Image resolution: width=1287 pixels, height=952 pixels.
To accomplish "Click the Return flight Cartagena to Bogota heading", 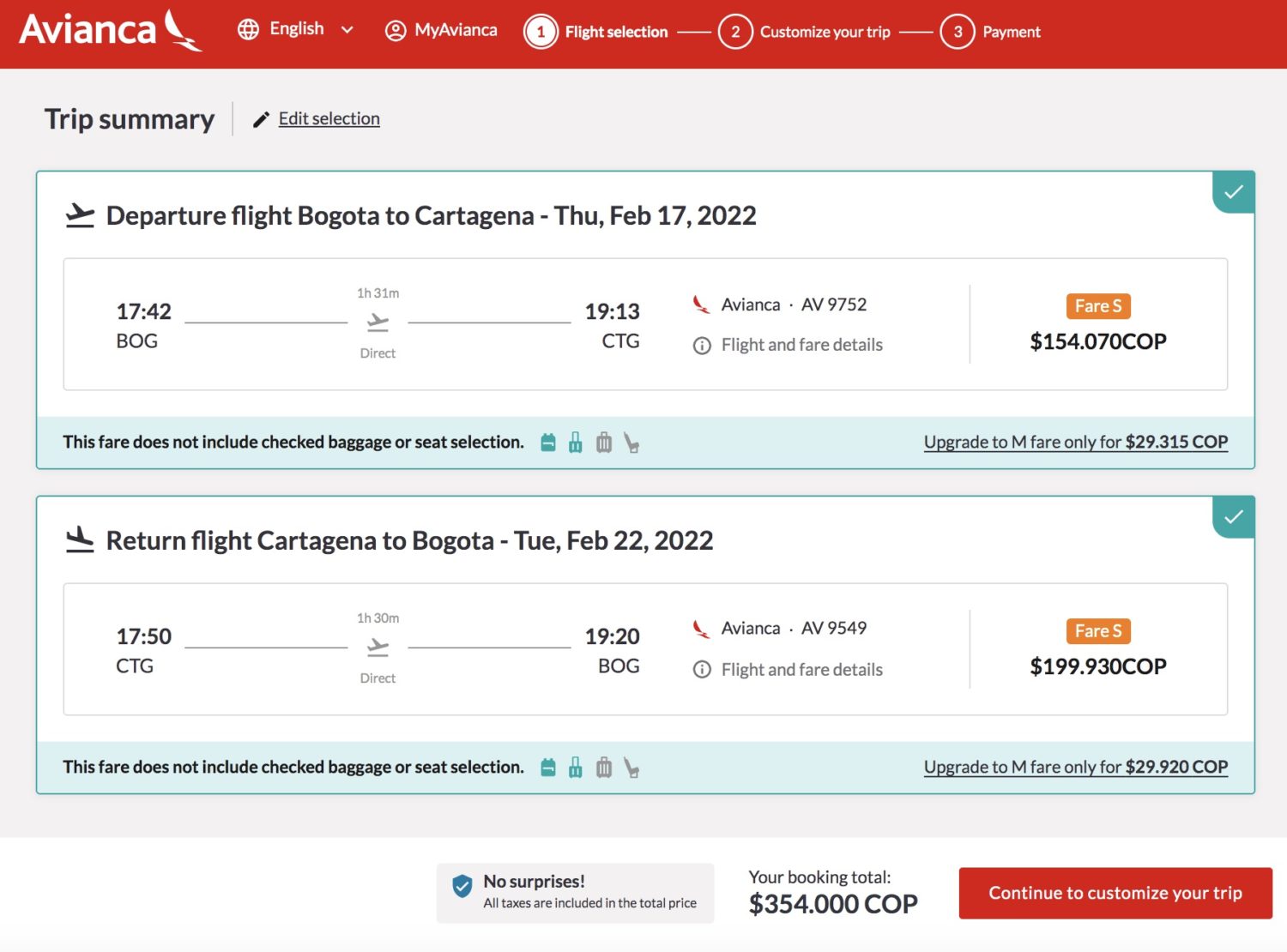I will click(410, 540).
